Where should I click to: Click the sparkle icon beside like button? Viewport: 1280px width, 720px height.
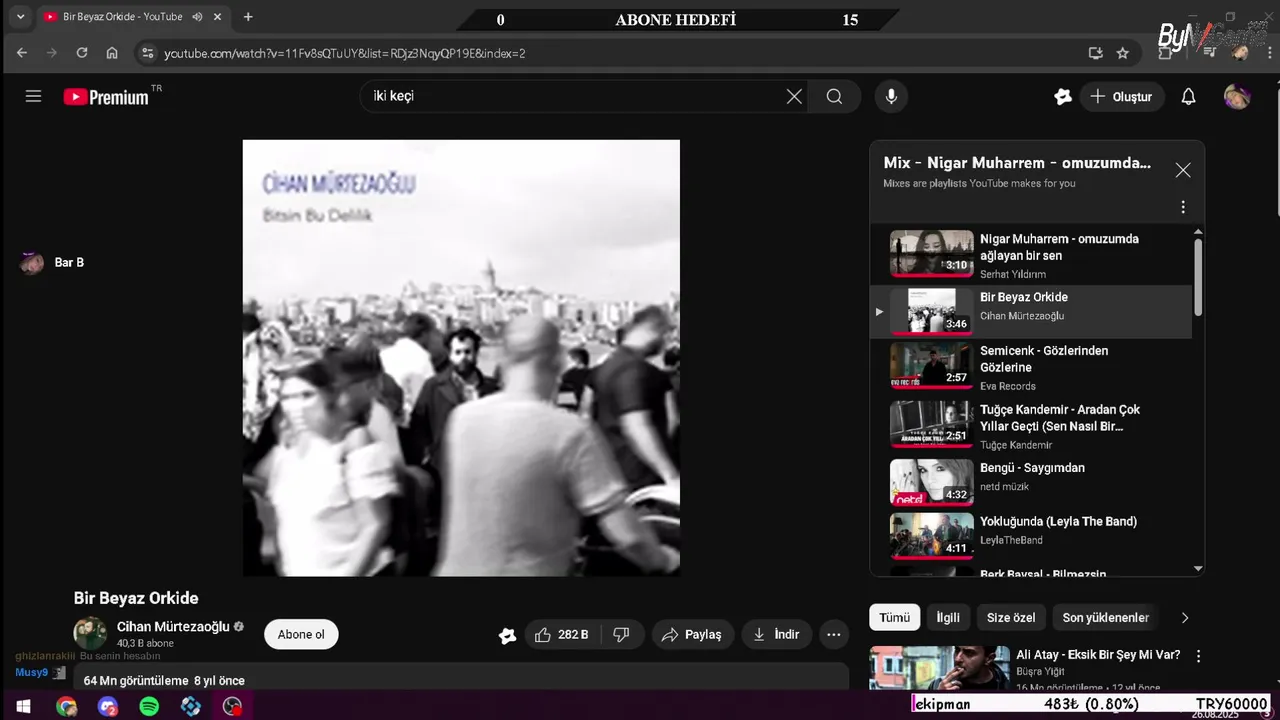[x=507, y=635]
